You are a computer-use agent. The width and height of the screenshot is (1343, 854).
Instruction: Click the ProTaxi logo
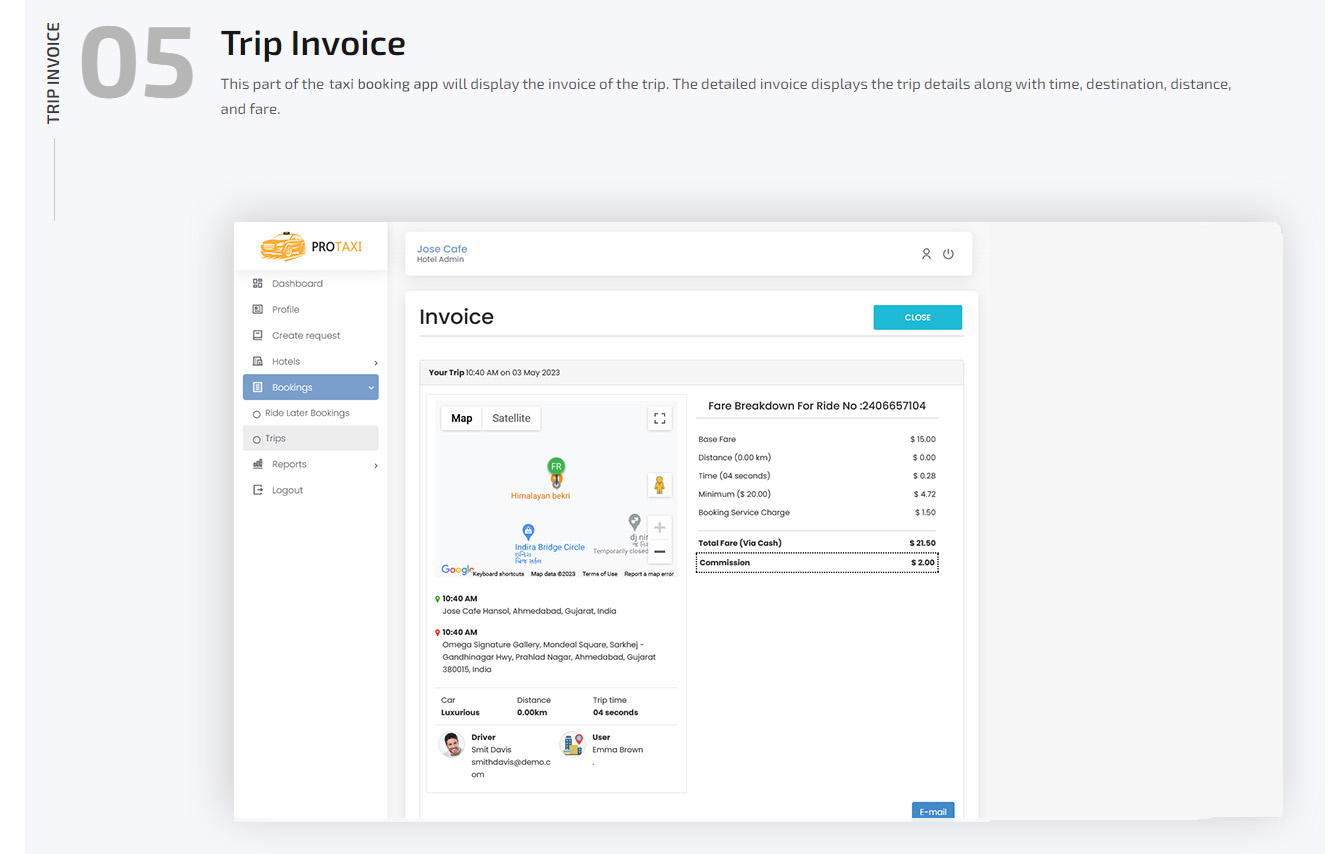pyautogui.click(x=311, y=246)
